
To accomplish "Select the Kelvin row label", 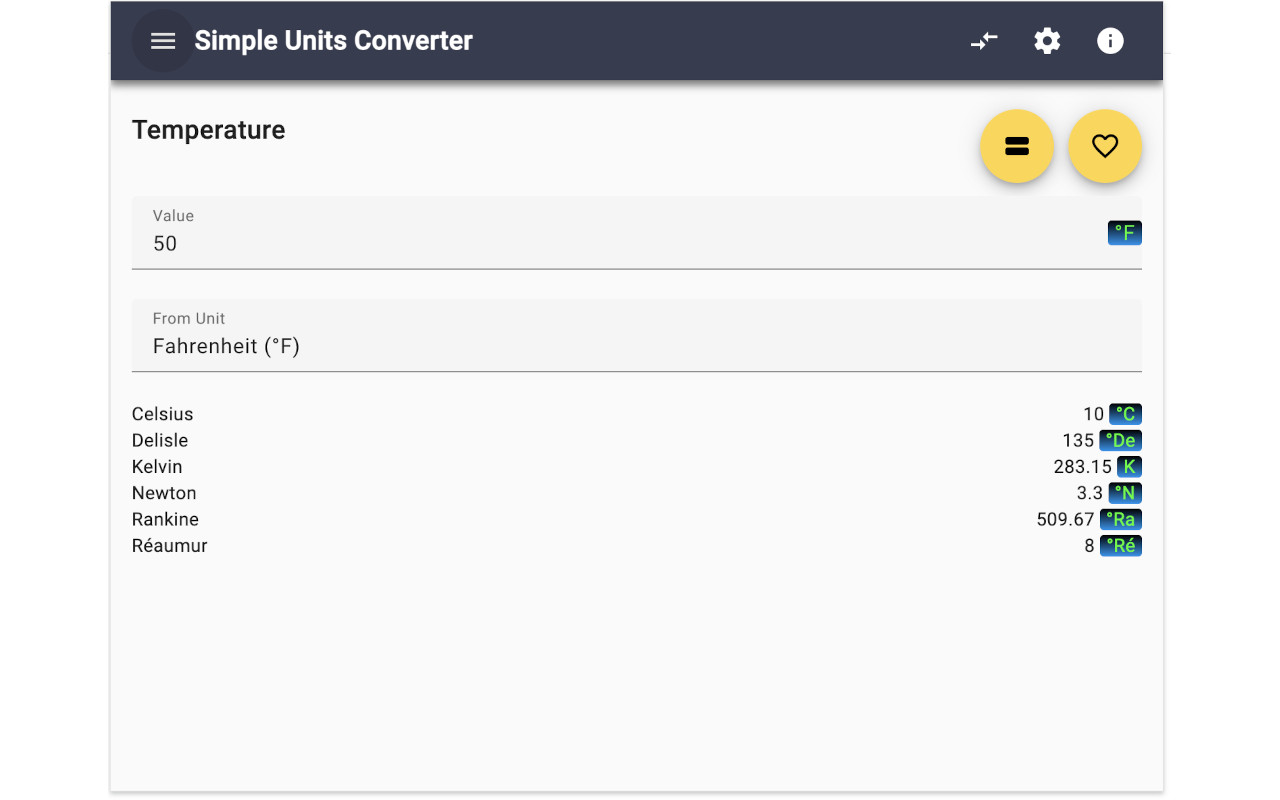I will (157, 466).
